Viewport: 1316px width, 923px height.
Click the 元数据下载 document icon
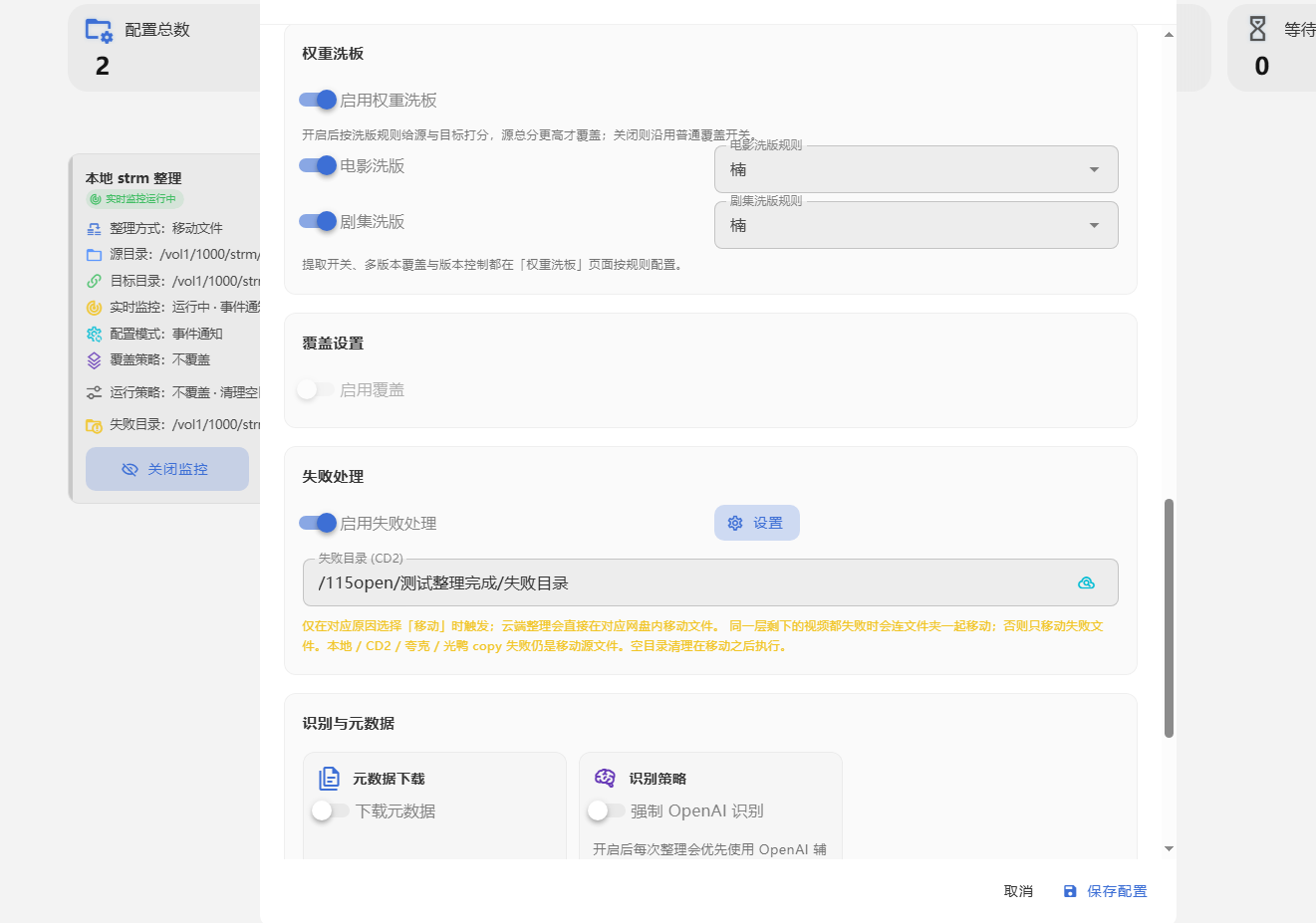[x=329, y=779]
